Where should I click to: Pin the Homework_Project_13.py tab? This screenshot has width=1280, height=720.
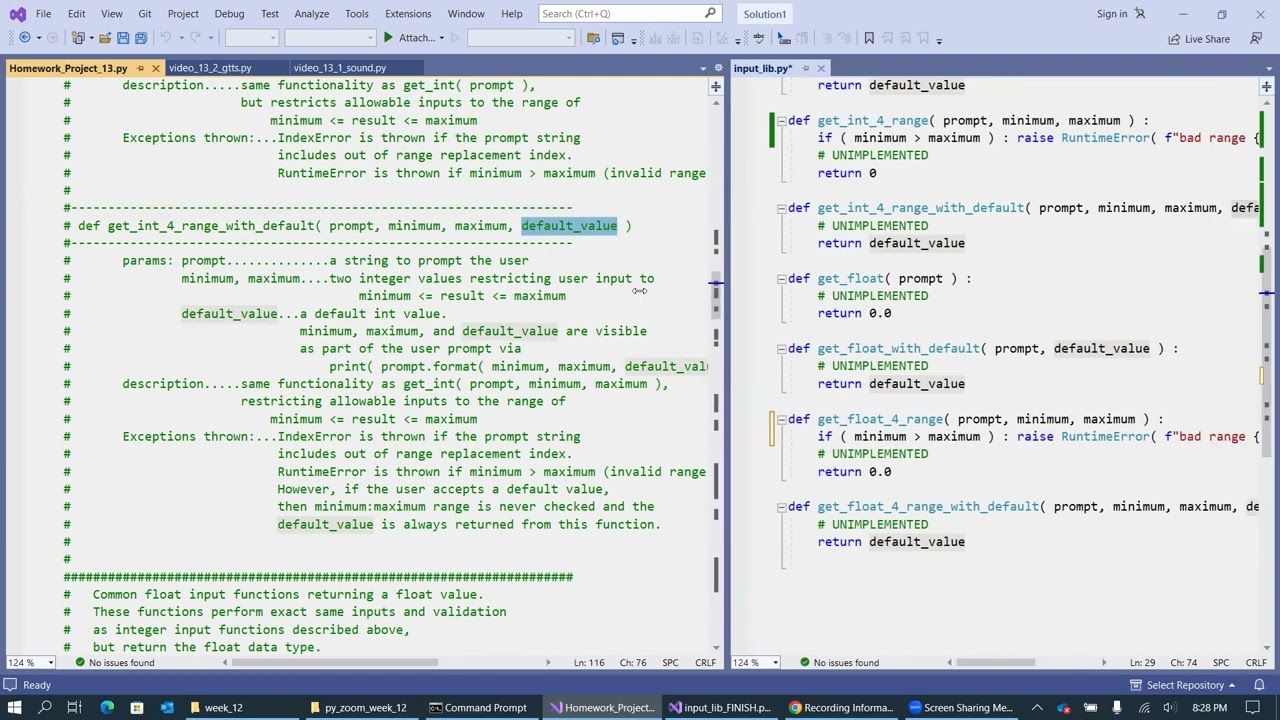140,68
